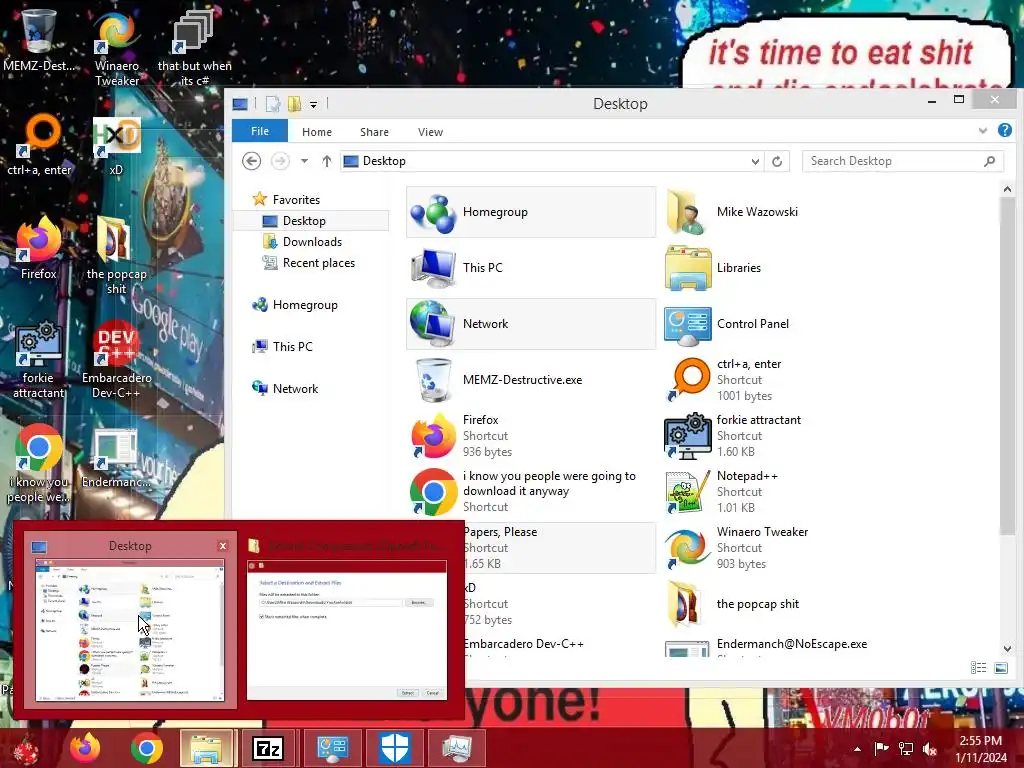The height and width of the screenshot is (768, 1024).
Task: Select the 'ctrl+a, enter' shortcut in Explorer
Action: (x=784, y=380)
